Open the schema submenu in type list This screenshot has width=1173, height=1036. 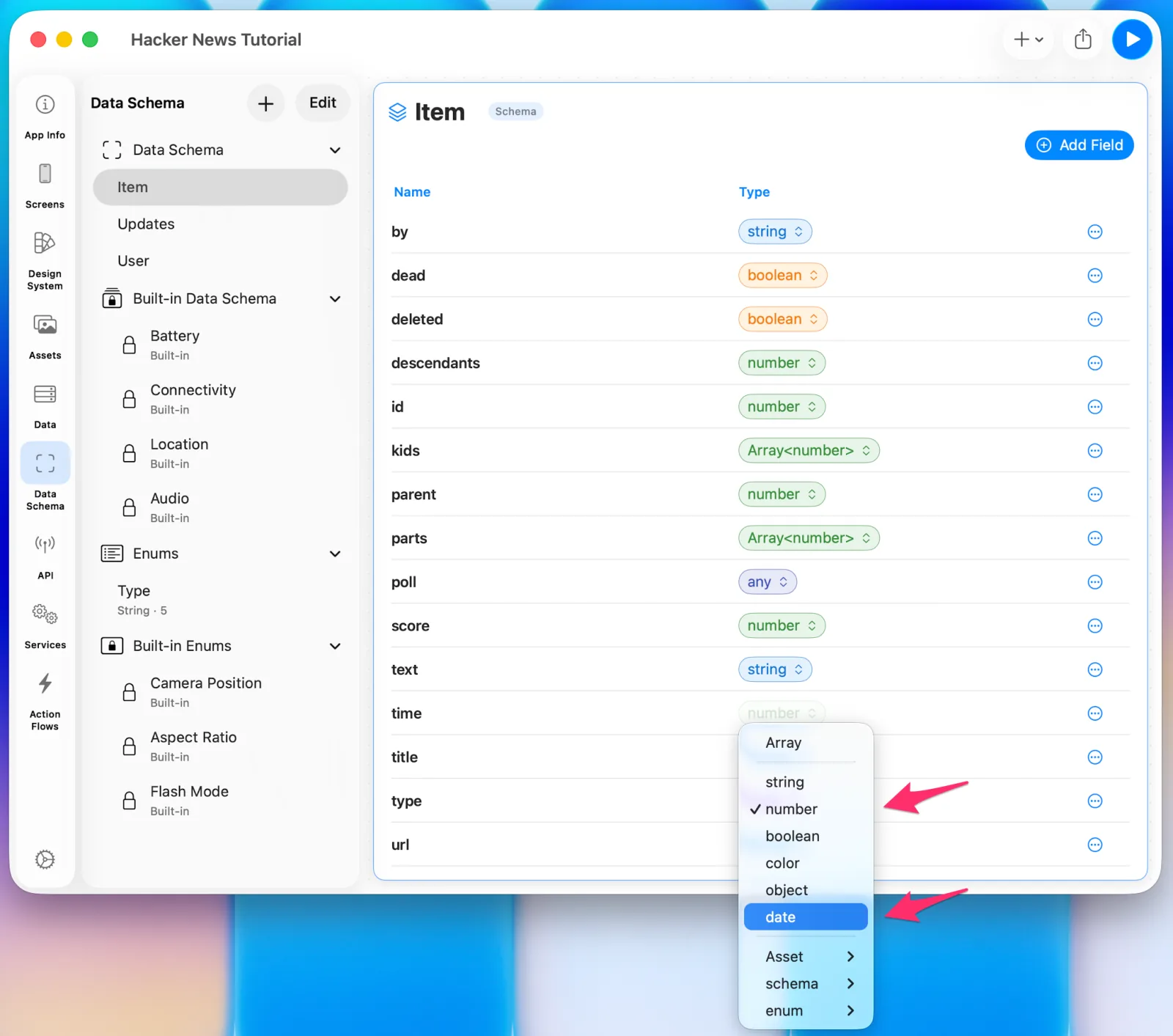point(806,983)
